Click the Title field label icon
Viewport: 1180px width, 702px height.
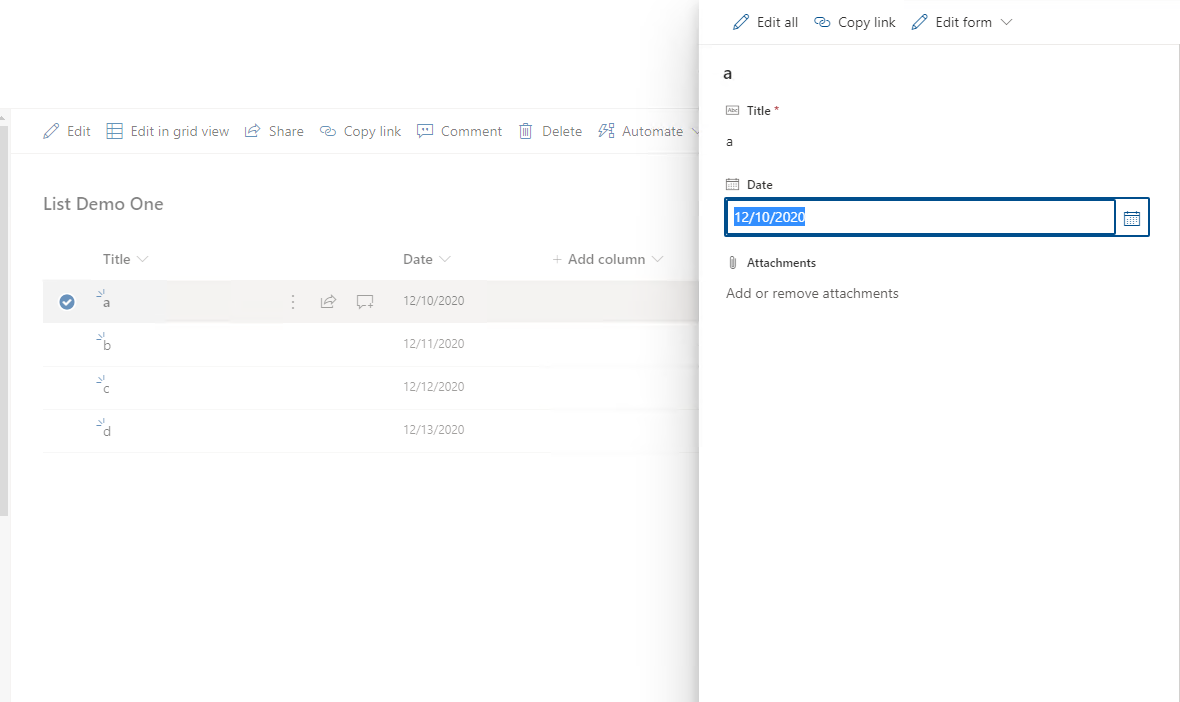coord(732,111)
